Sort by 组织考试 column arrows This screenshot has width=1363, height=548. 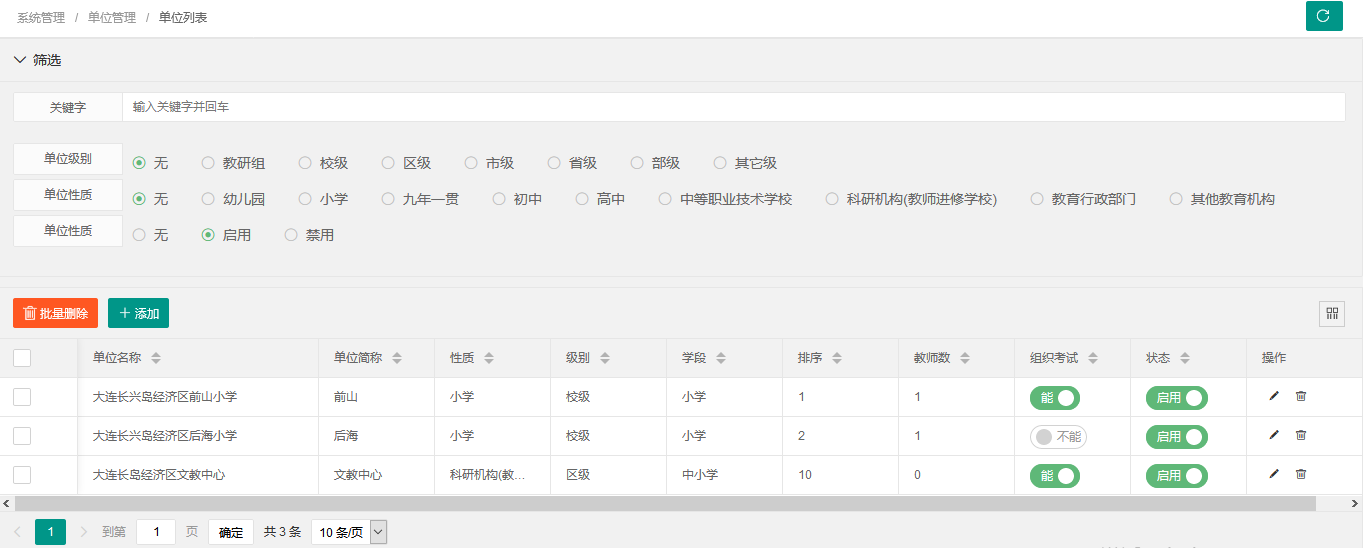coord(1093,358)
